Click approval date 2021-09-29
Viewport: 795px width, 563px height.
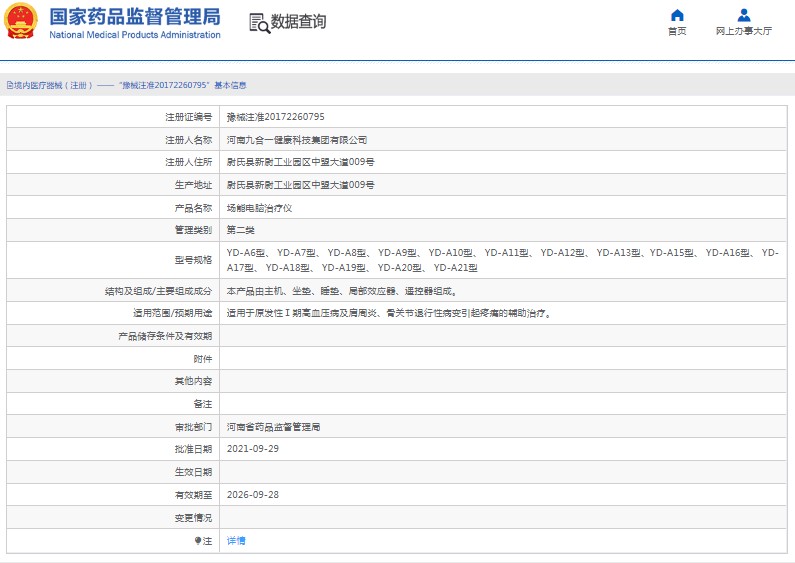click(252, 449)
